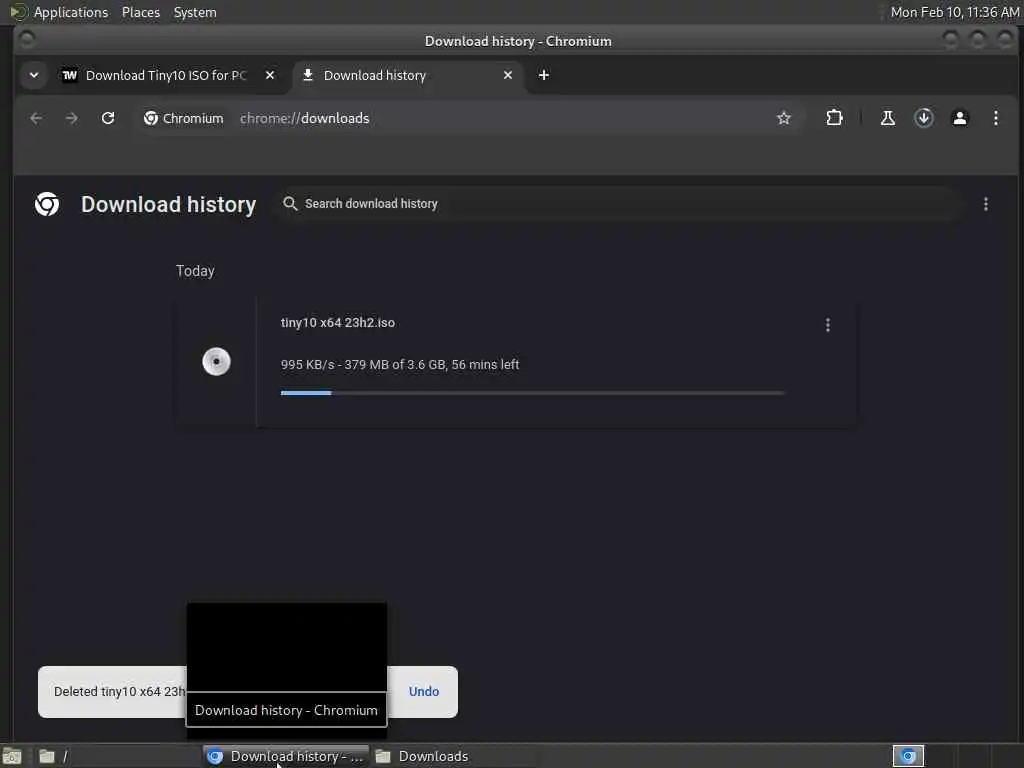Undo the deleted download
1024x768 pixels.
click(x=424, y=692)
